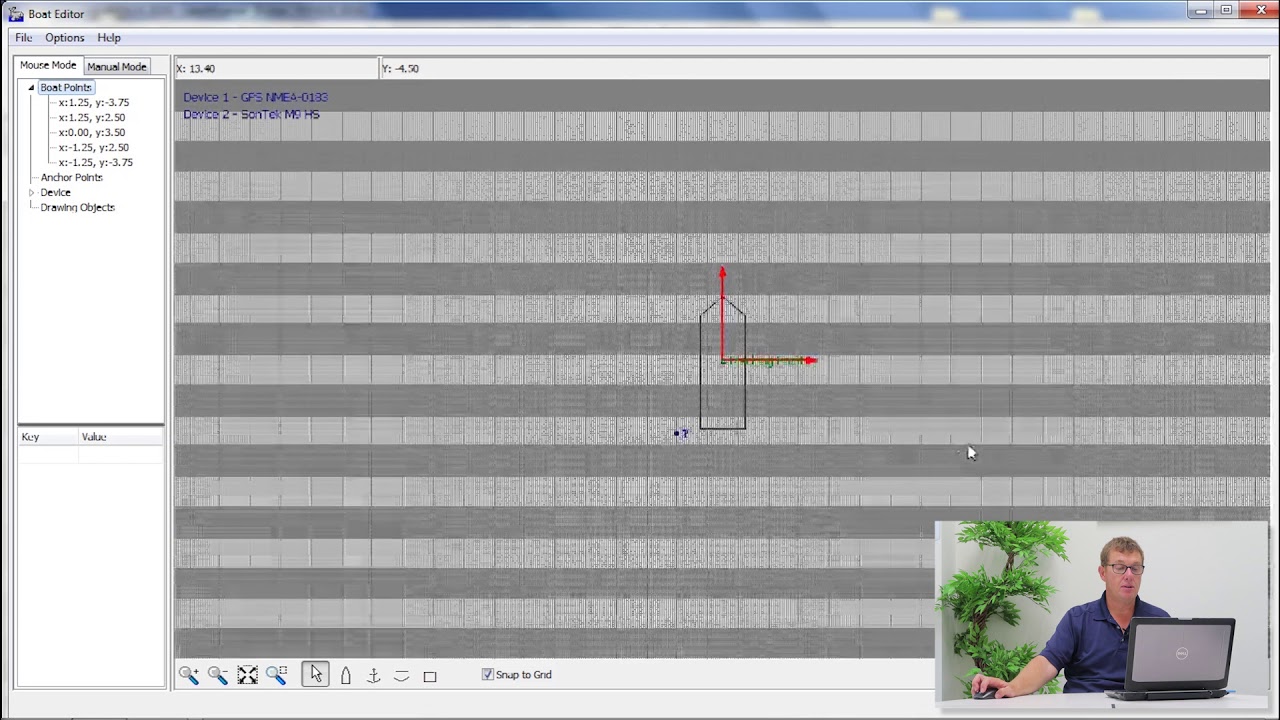The height and width of the screenshot is (720, 1280).
Task: Click the Boat Editor title bar icon
Action: pyautogui.click(x=15, y=14)
